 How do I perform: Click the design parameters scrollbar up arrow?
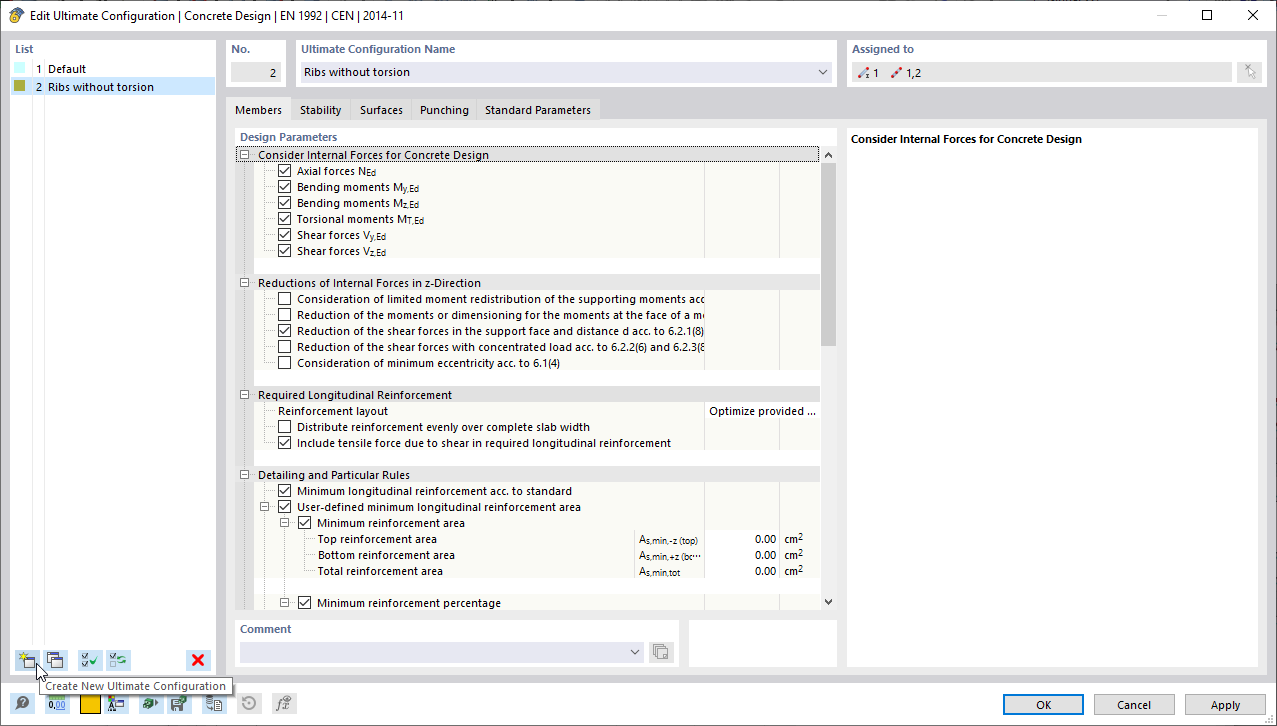pyautogui.click(x=828, y=155)
